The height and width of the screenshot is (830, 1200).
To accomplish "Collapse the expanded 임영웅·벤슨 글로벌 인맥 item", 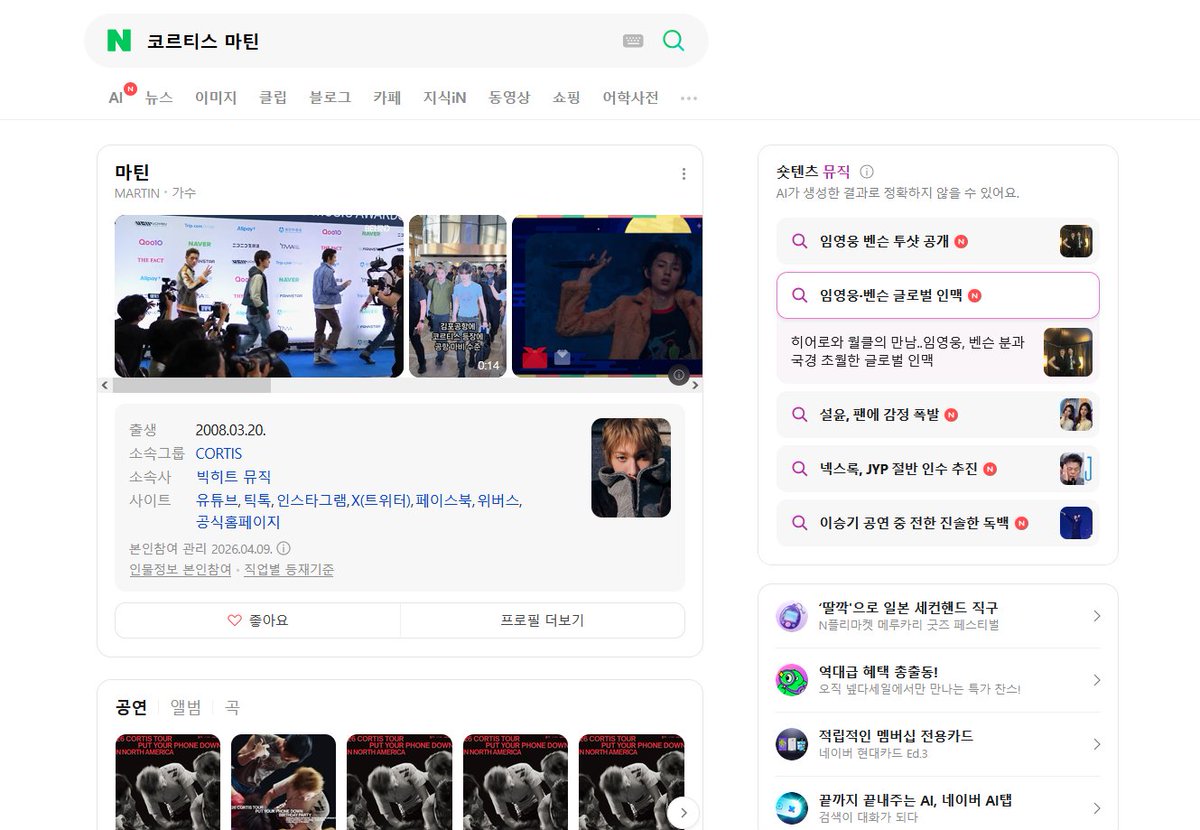I will click(938, 295).
